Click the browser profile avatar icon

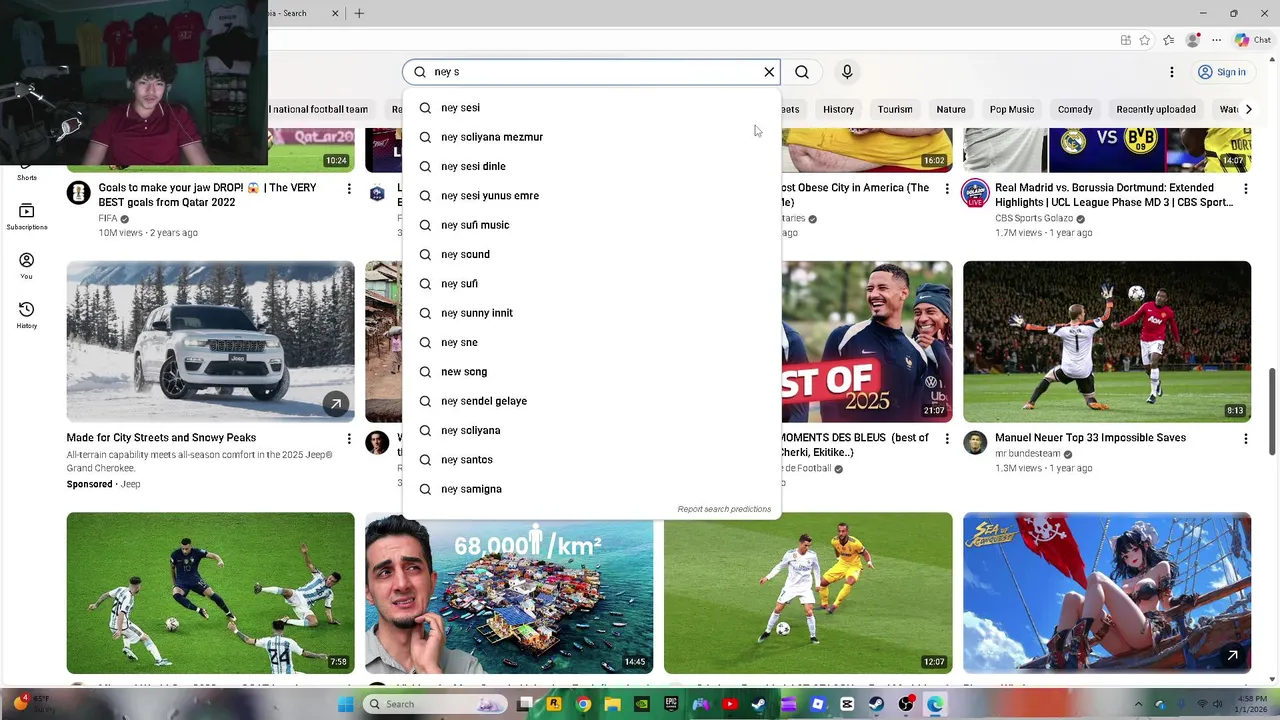point(1192,40)
